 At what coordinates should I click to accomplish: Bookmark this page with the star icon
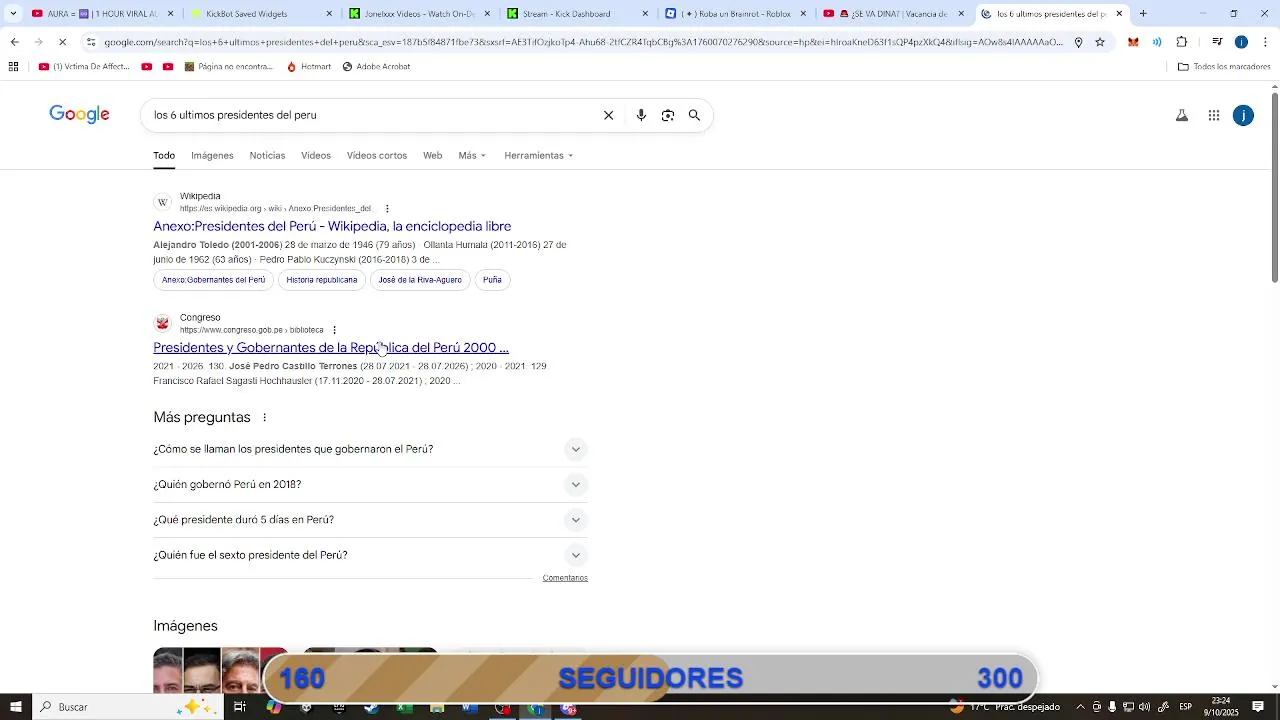(x=1100, y=42)
